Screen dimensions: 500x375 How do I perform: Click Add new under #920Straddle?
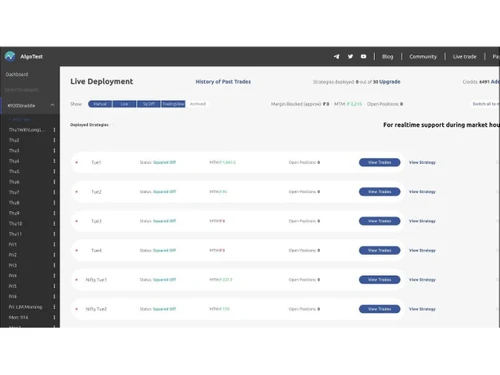20,119
